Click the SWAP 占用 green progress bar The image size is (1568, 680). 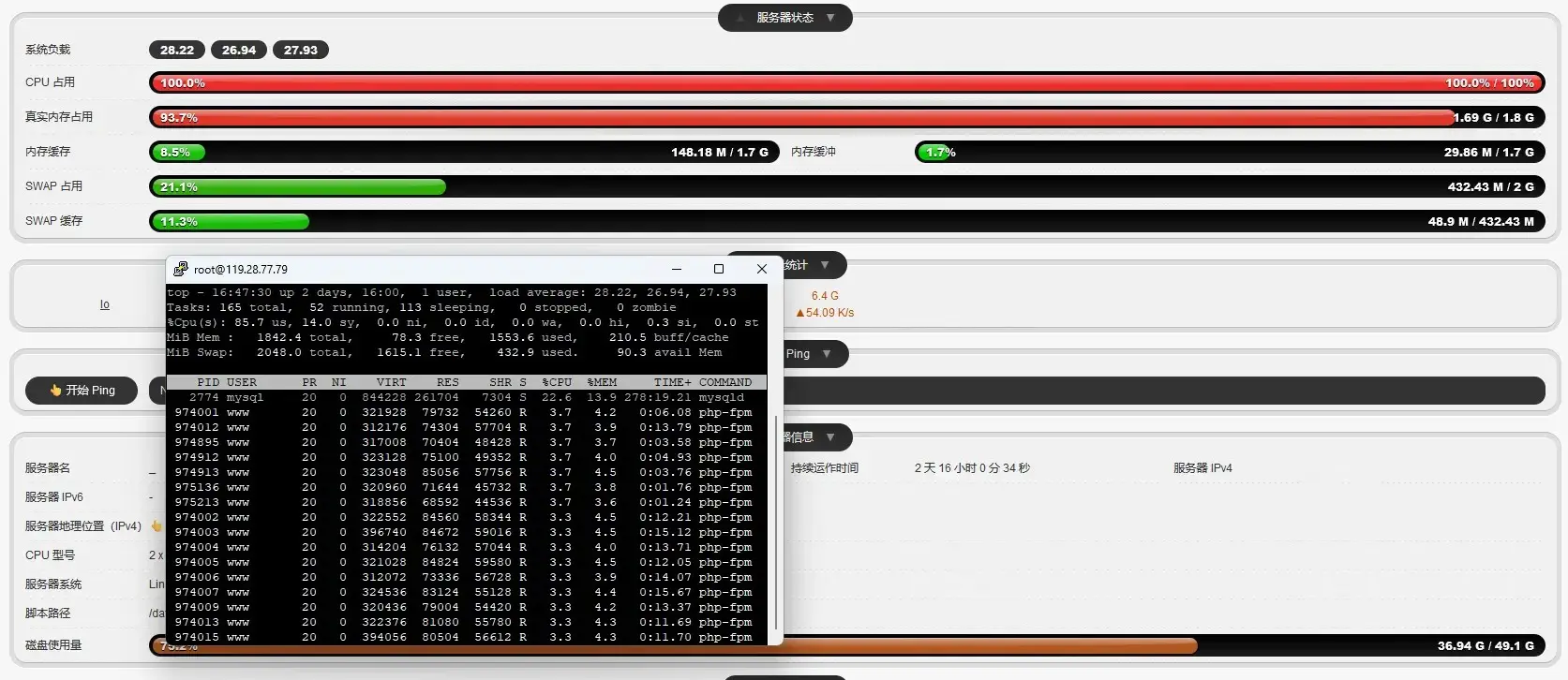point(298,186)
